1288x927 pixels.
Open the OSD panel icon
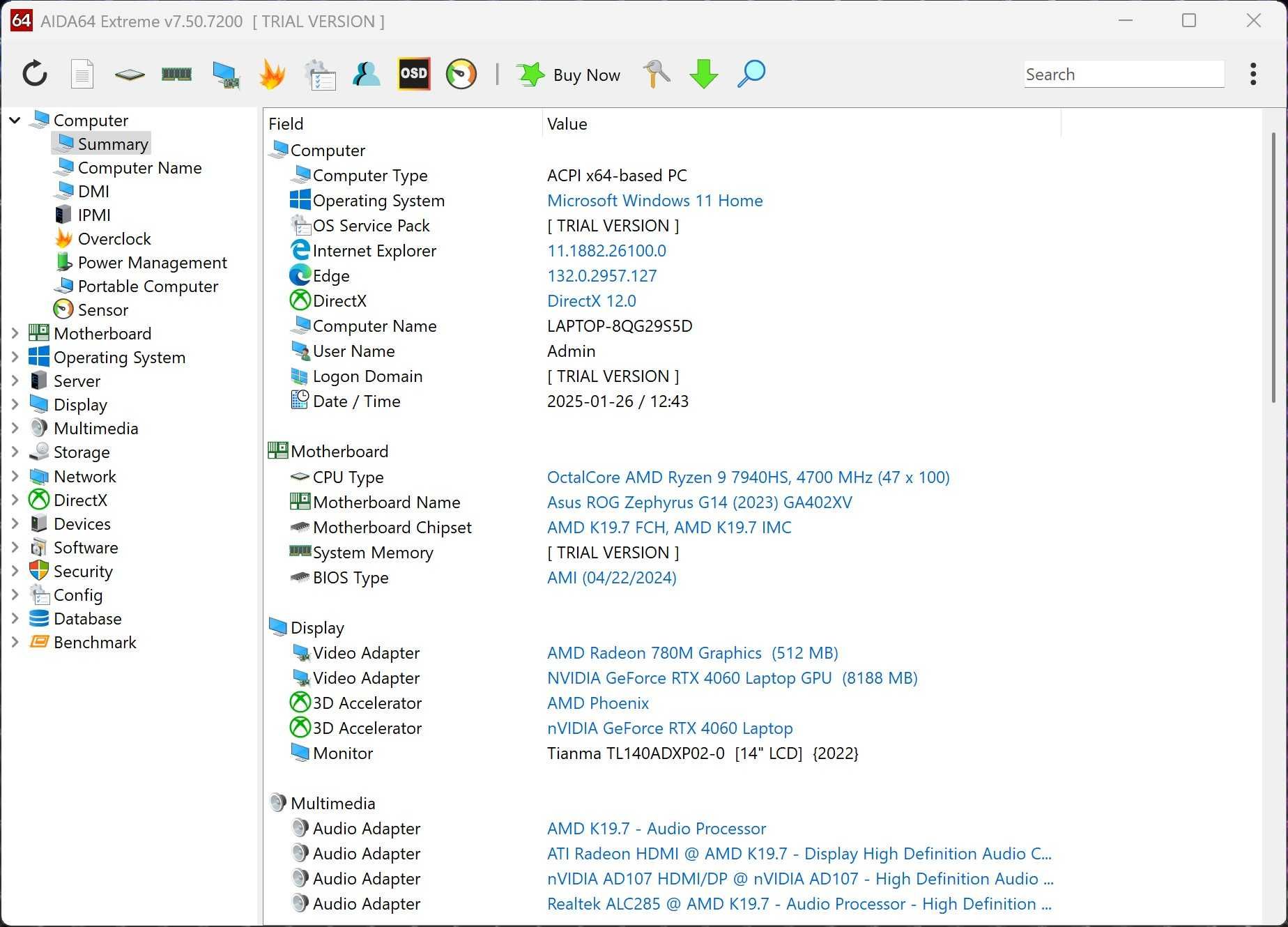(x=414, y=74)
